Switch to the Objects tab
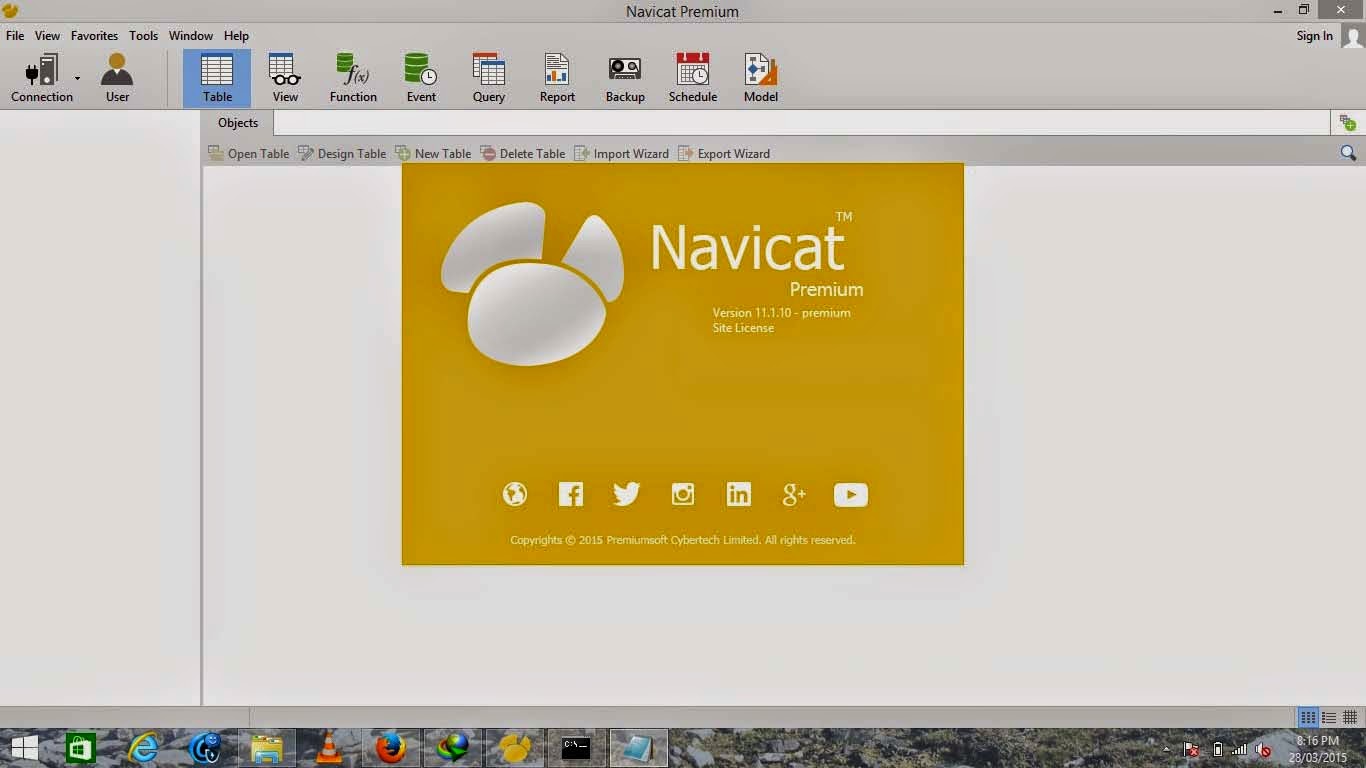 click(x=238, y=123)
